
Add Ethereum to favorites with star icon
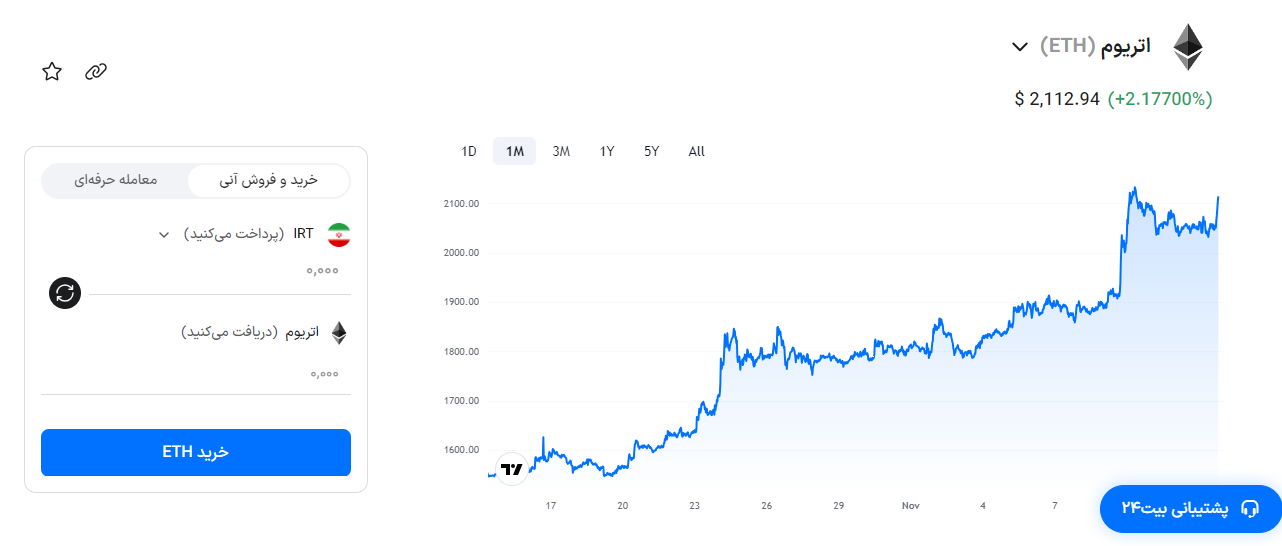tap(52, 71)
